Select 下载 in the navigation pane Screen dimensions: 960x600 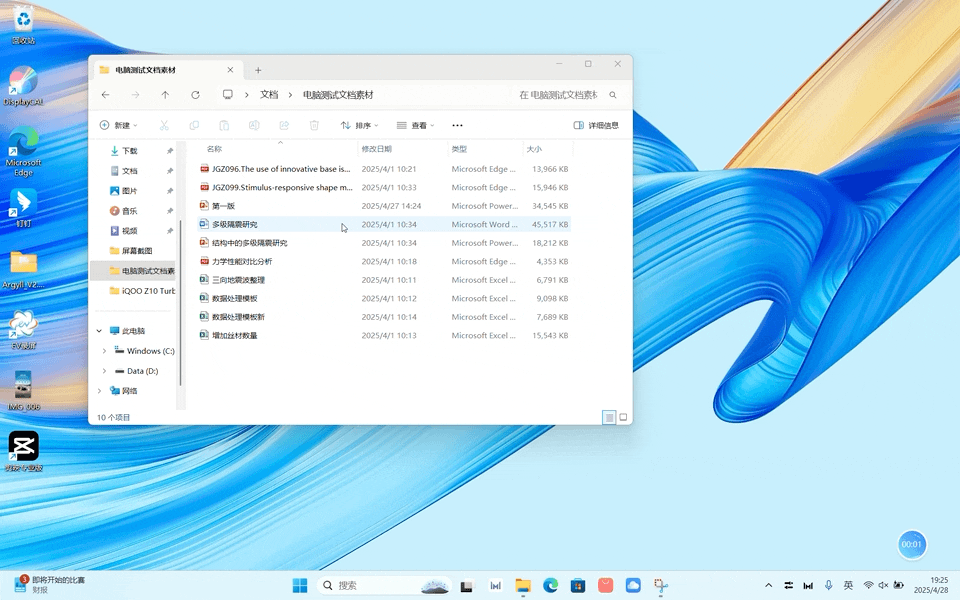[129, 151]
